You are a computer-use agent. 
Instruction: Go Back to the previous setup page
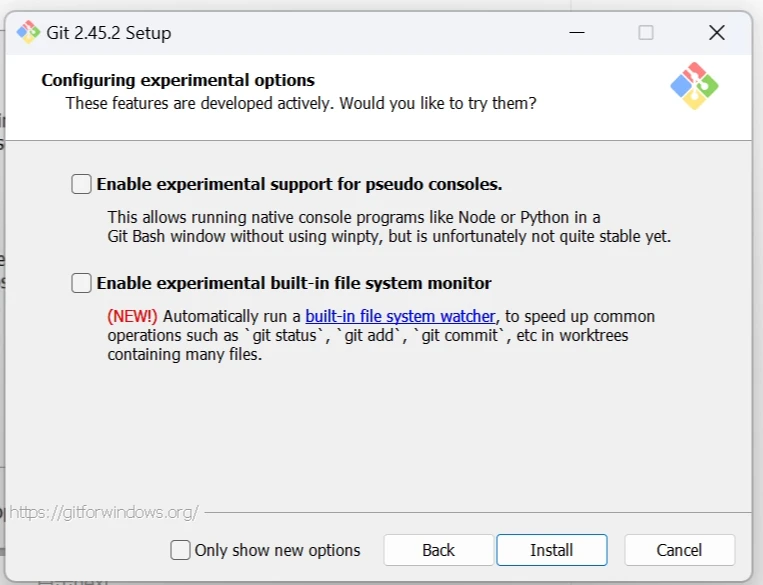coord(438,550)
